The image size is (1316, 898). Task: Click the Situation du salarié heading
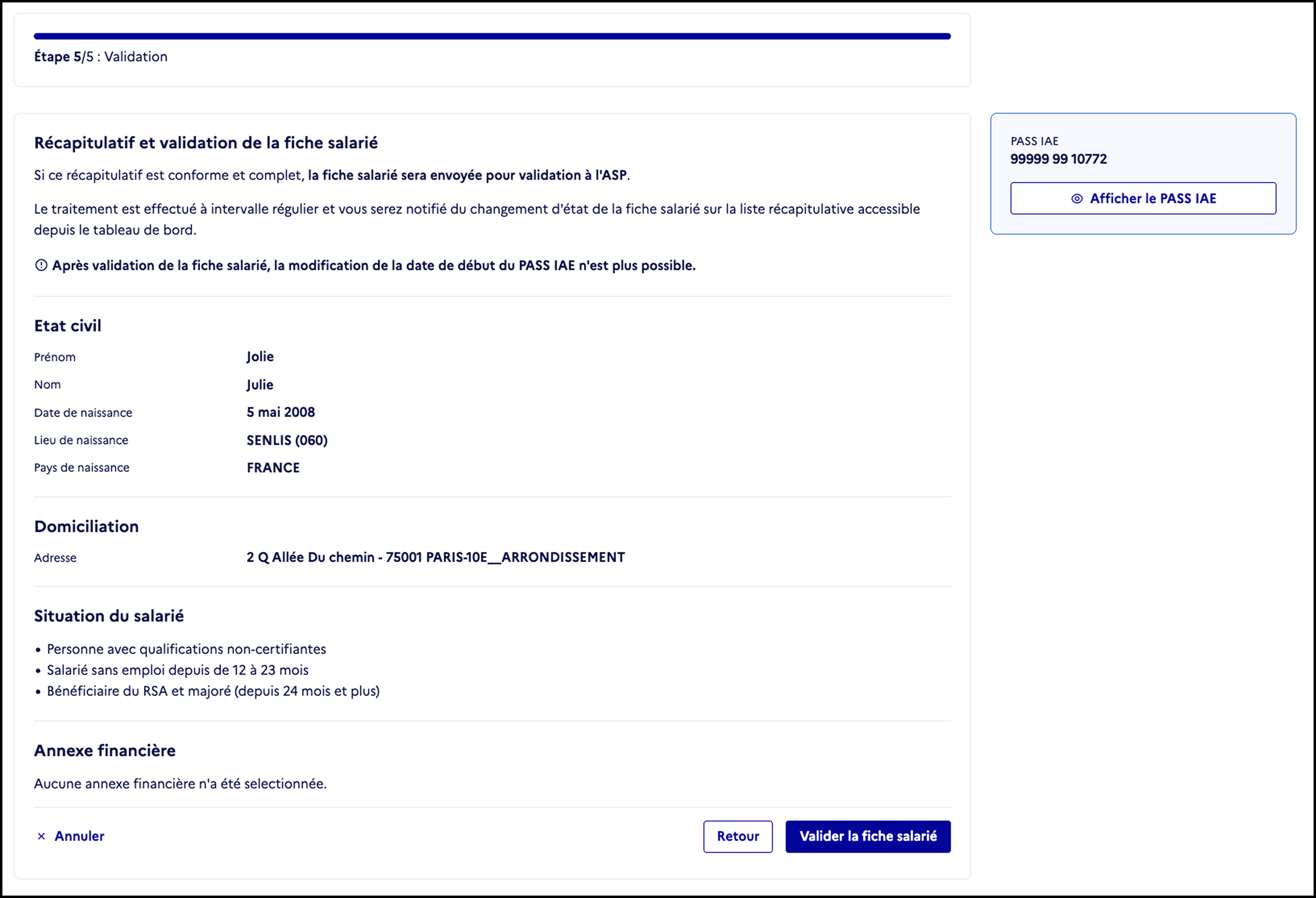[x=109, y=616]
